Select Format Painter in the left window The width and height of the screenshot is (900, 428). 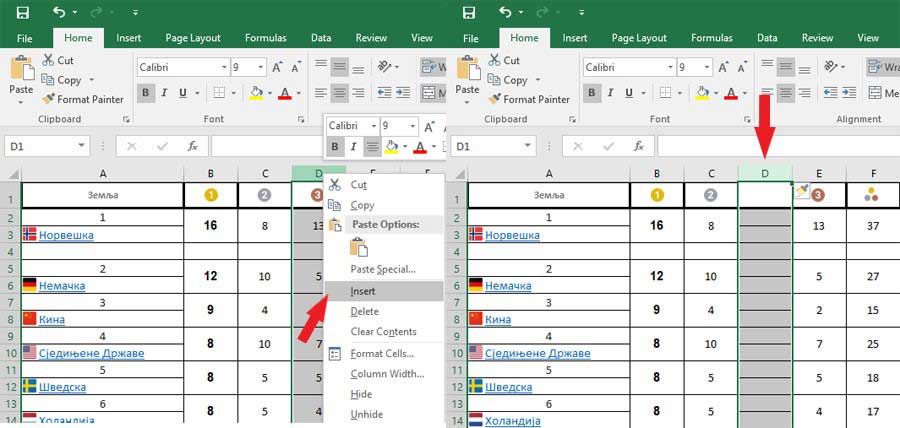83,99
